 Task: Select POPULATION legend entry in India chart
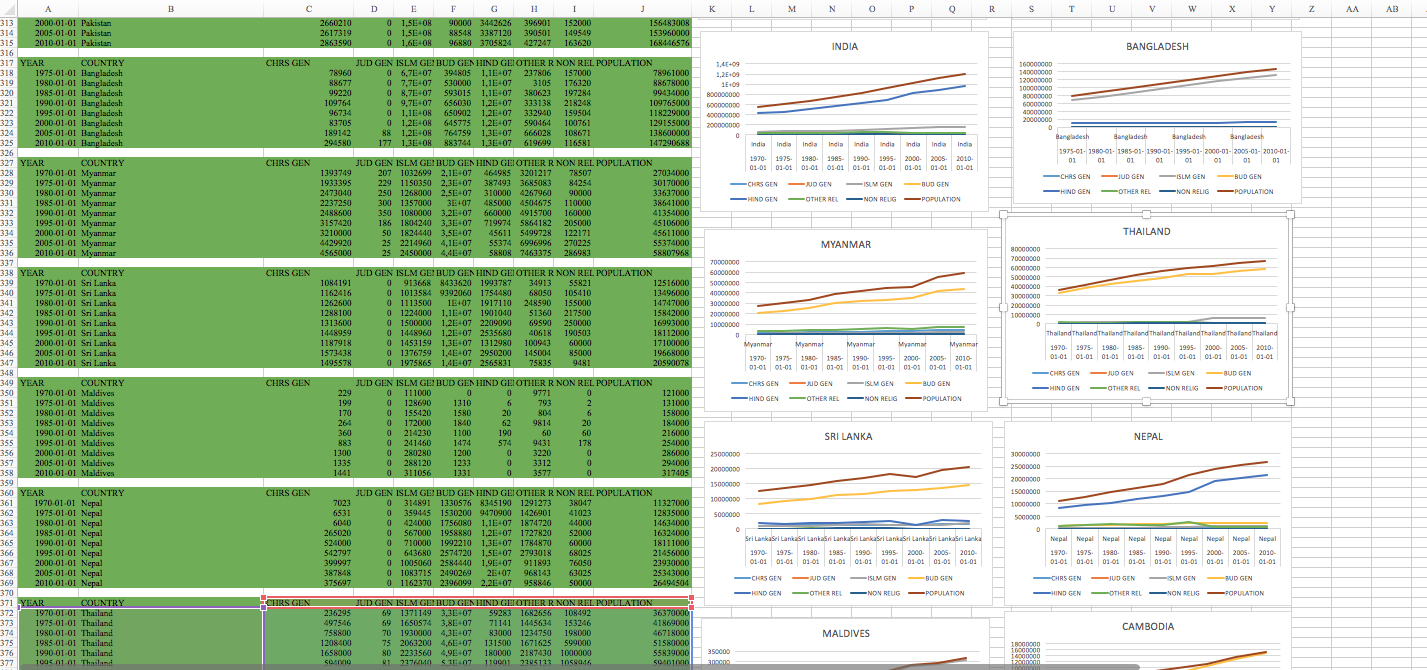click(x=933, y=199)
